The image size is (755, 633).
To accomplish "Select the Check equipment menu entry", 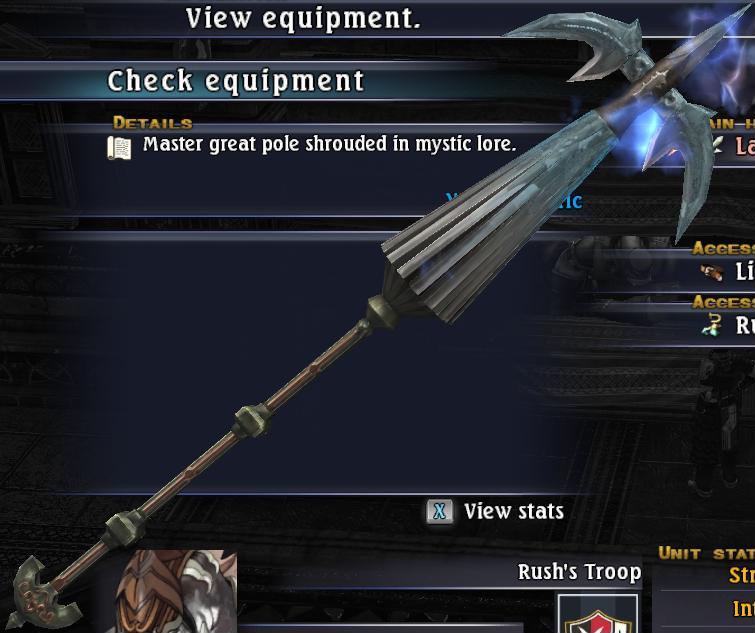I will (235, 81).
